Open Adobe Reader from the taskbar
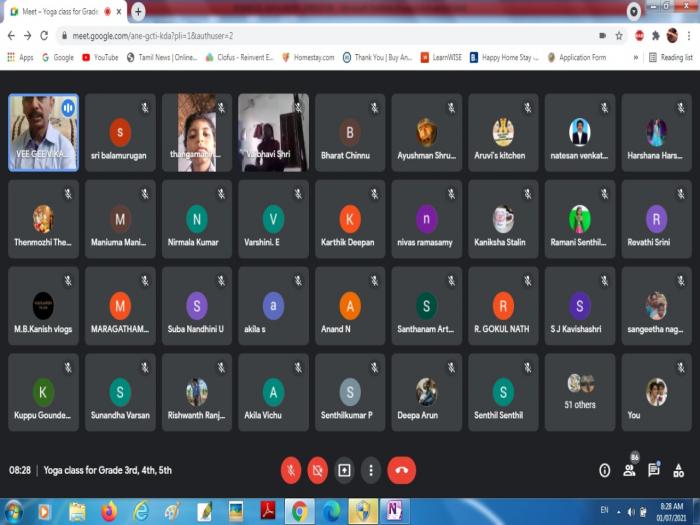Image resolution: width=700 pixels, height=525 pixels. [267, 512]
